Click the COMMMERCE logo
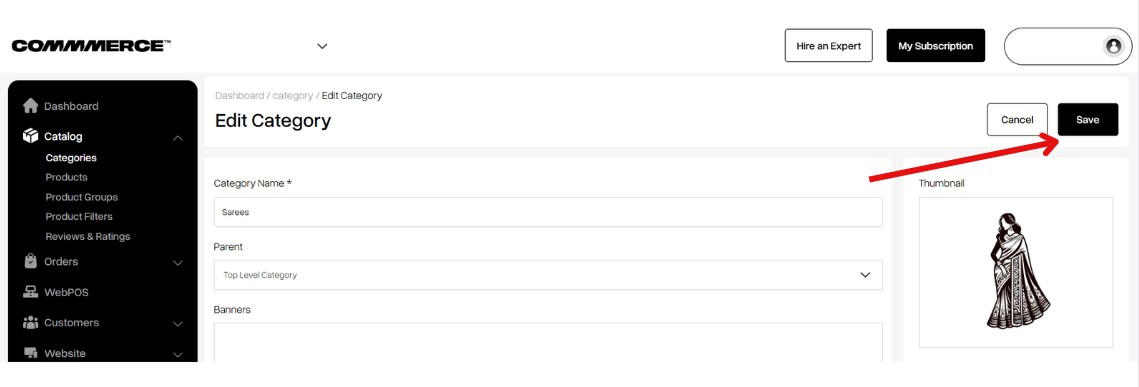The height and width of the screenshot is (387, 1139). [x=92, y=46]
